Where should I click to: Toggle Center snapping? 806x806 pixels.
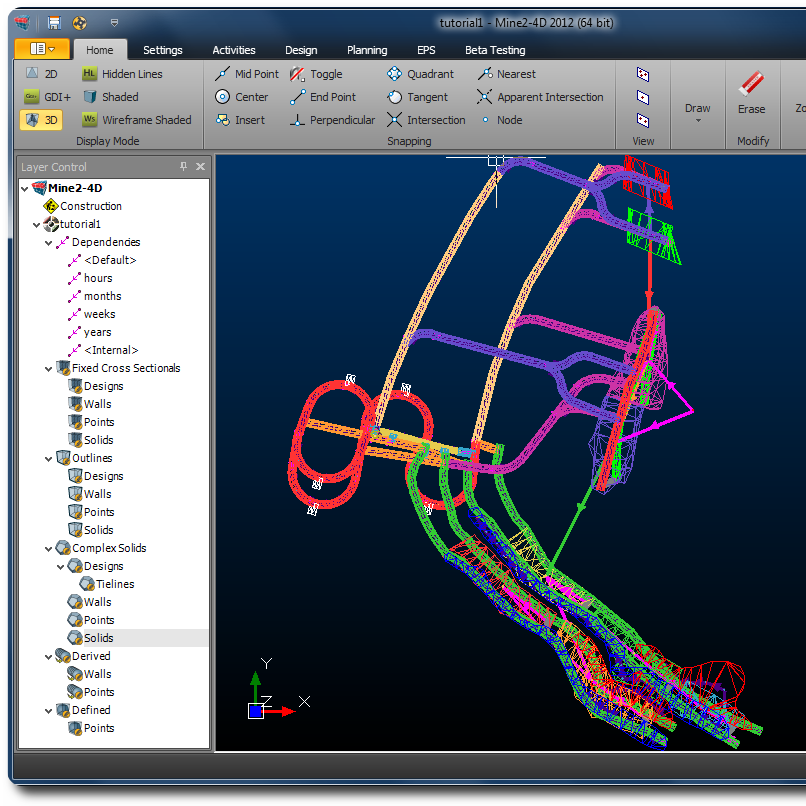[241, 97]
